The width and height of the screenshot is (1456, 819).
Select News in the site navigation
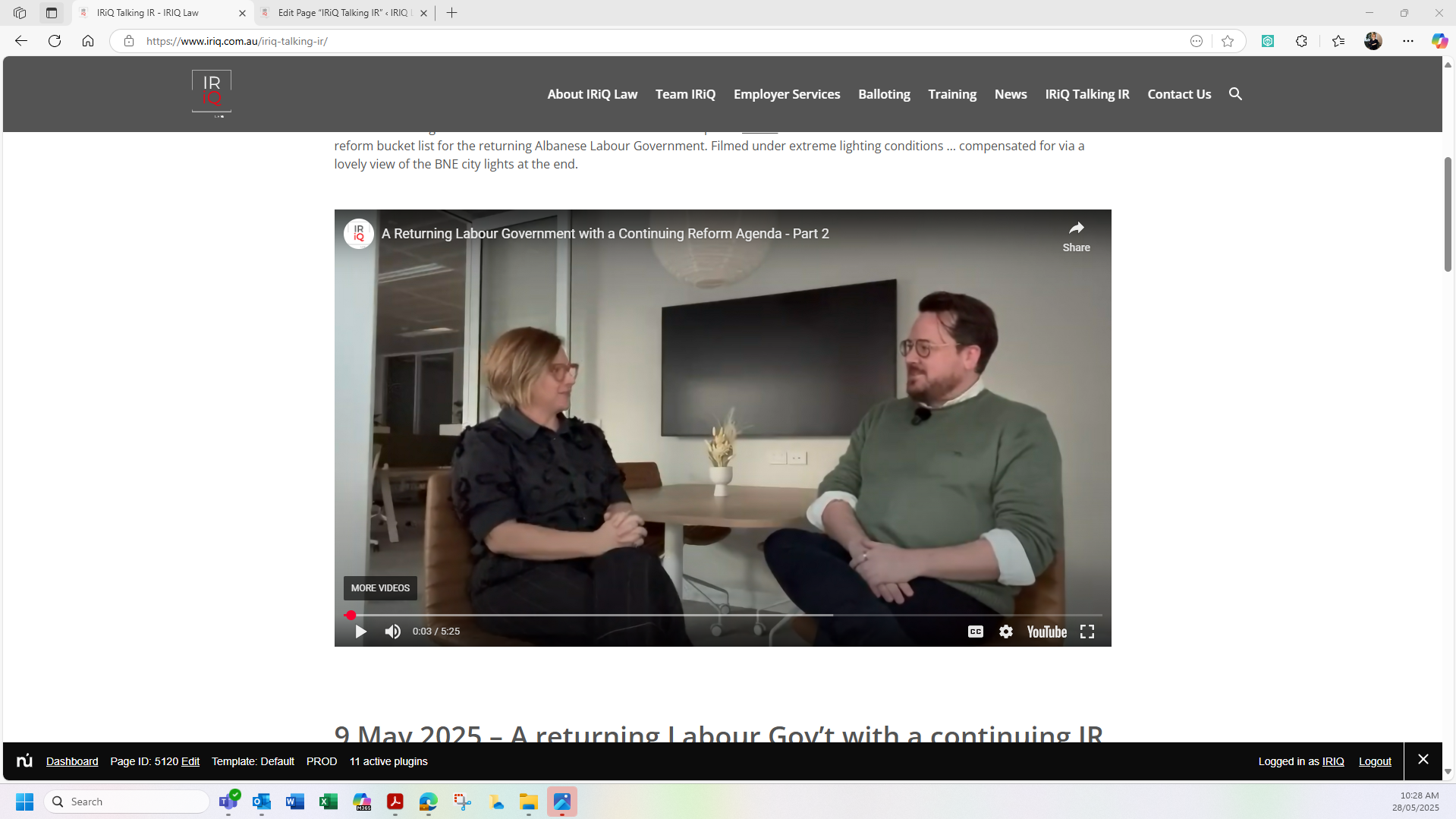coord(1010,94)
